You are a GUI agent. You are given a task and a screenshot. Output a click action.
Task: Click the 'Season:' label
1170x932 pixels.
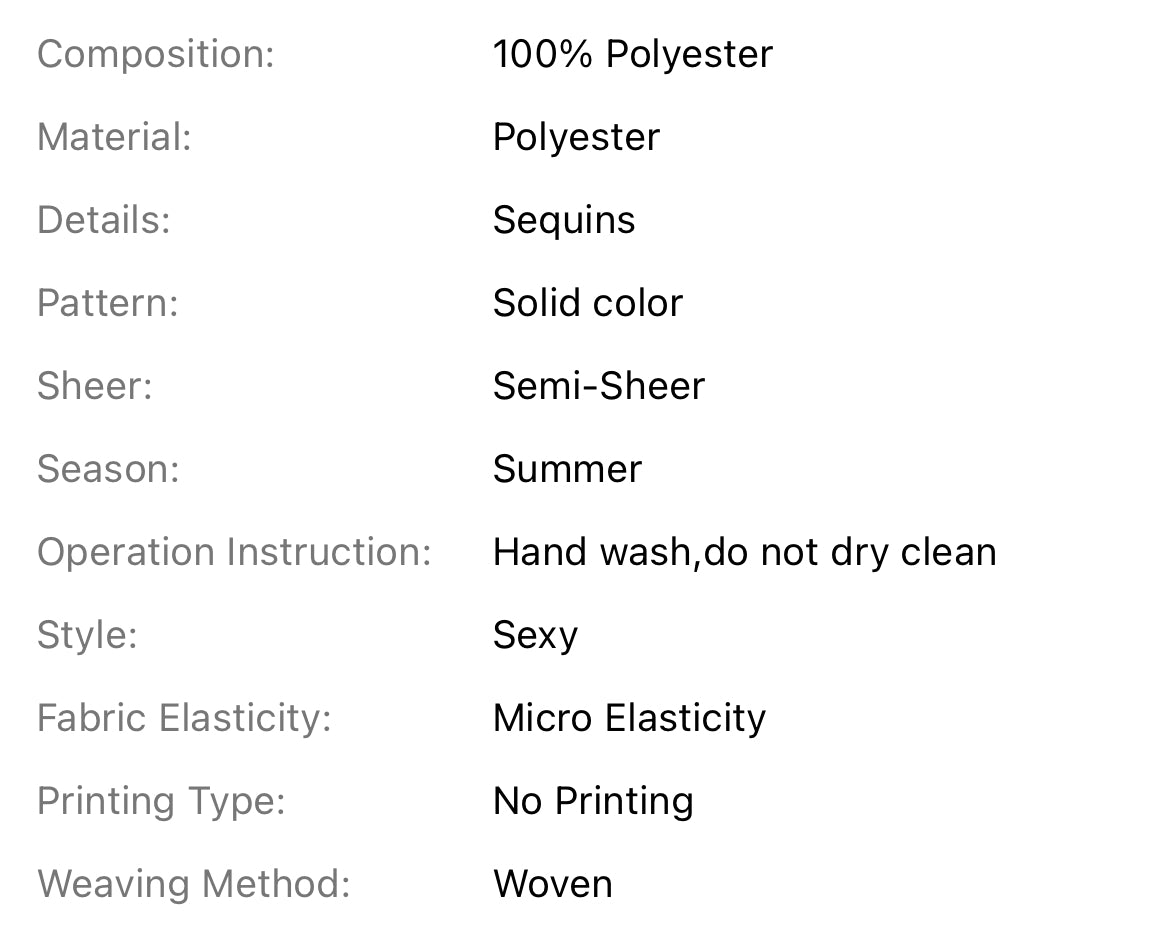(x=108, y=469)
